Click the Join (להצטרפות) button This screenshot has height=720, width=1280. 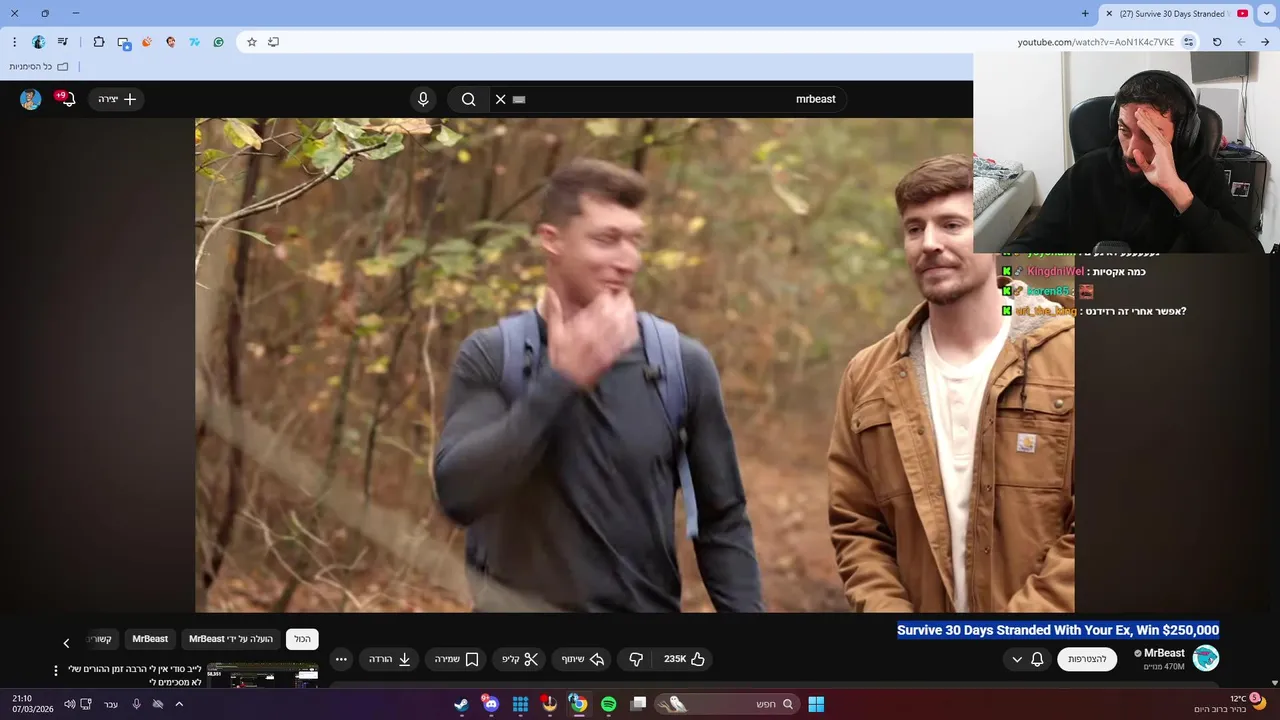[1087, 659]
